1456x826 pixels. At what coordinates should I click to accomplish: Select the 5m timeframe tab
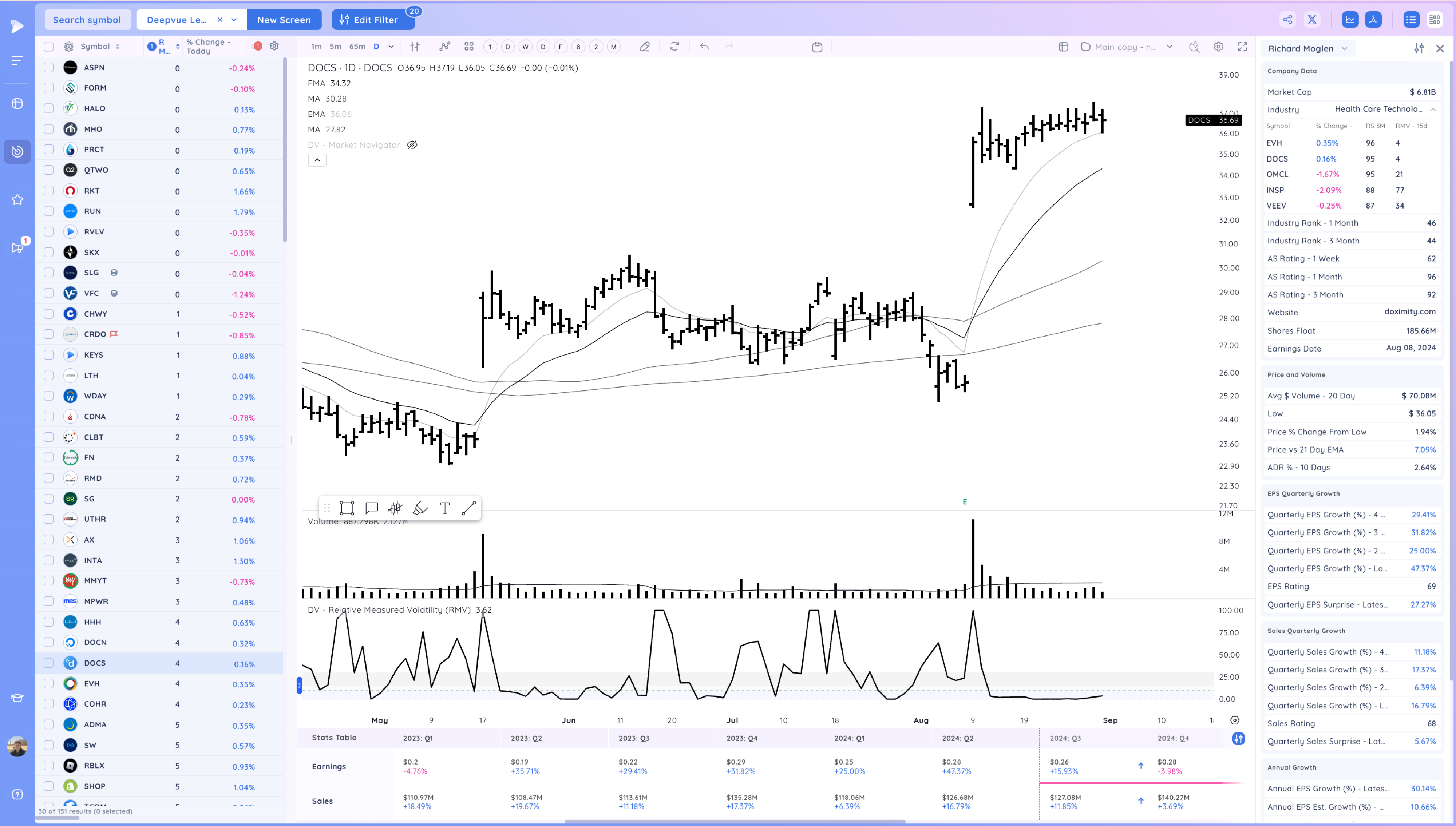[335, 47]
